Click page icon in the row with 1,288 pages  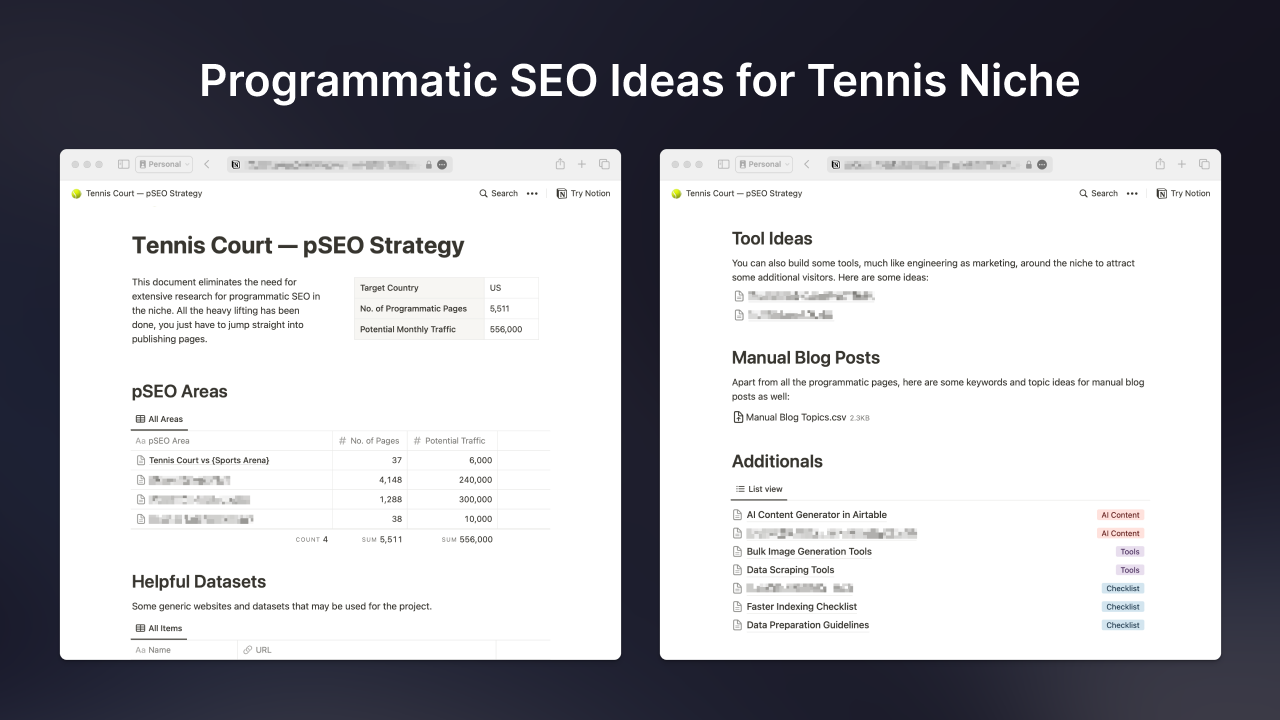140,499
